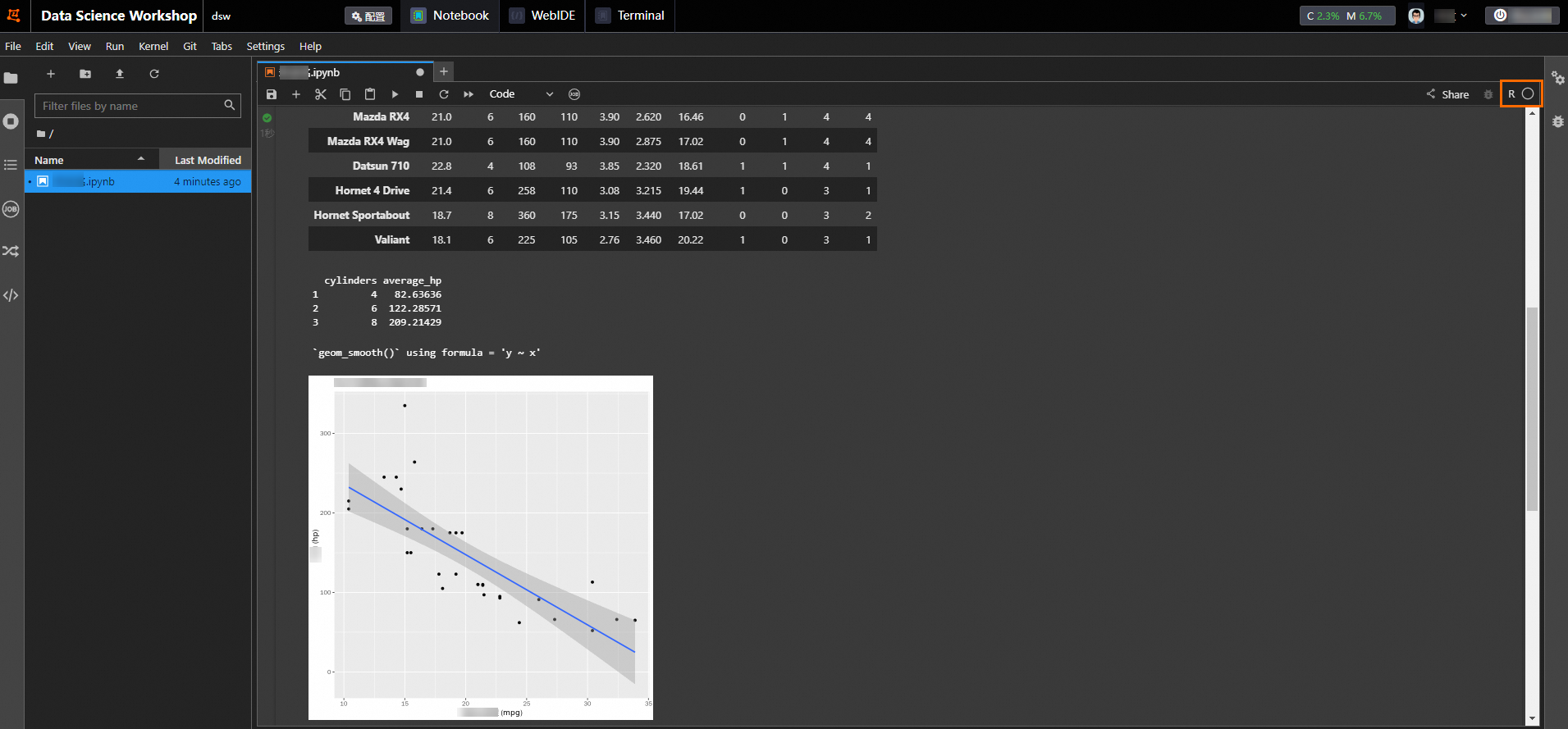Open the Kernel menu
Screen dimensions: 1568x729
[153, 46]
